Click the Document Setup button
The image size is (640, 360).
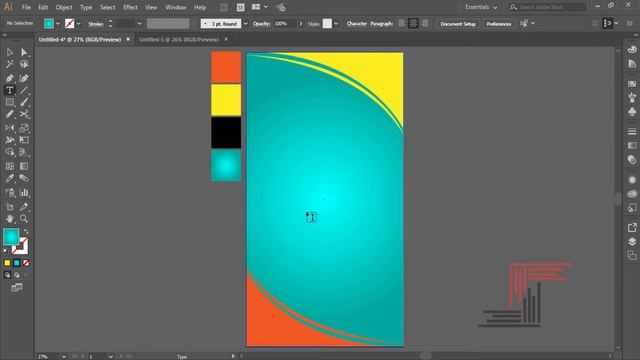458,24
